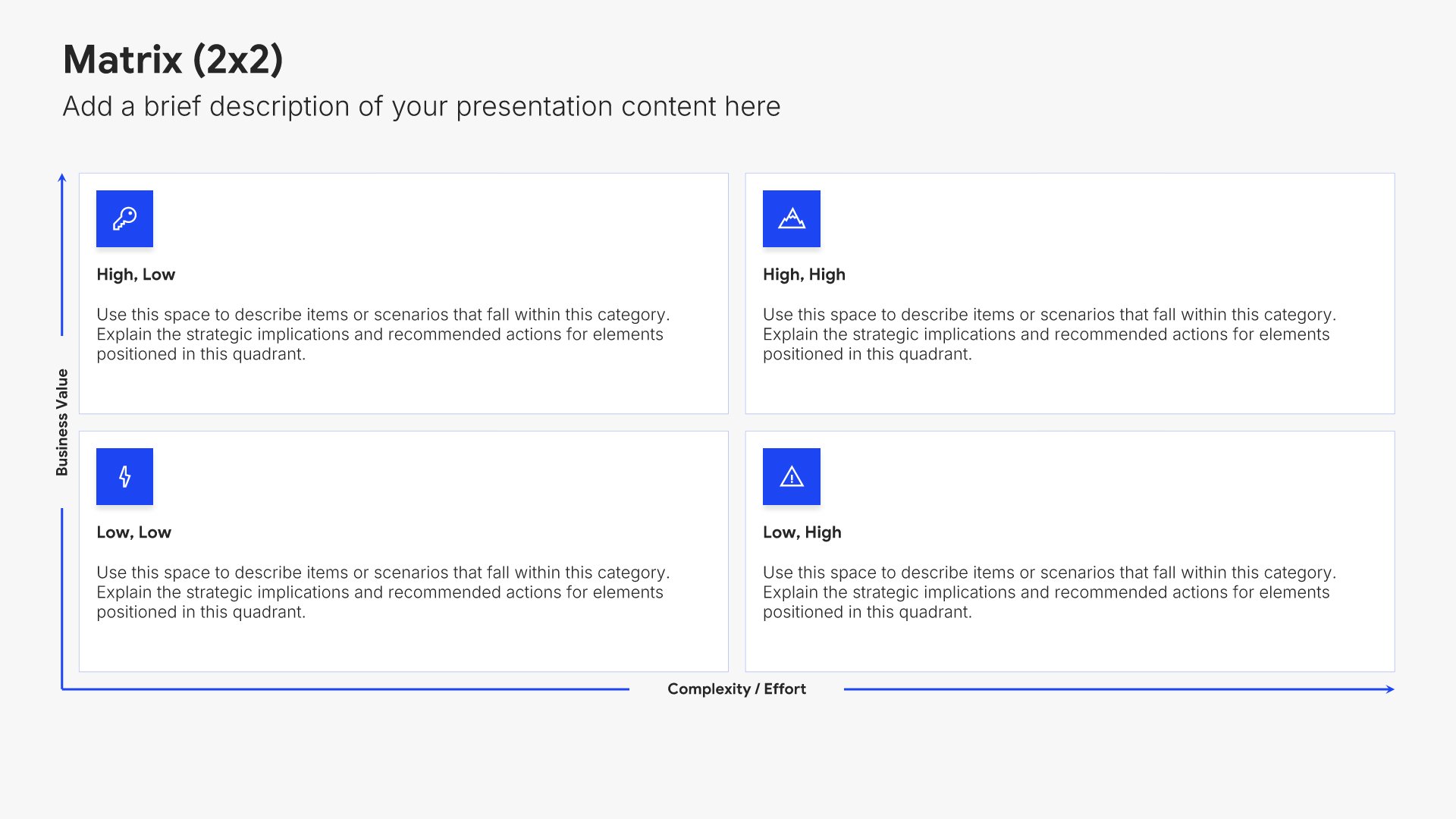Click the vertical blue axis line above Business Value

click(x=62, y=258)
